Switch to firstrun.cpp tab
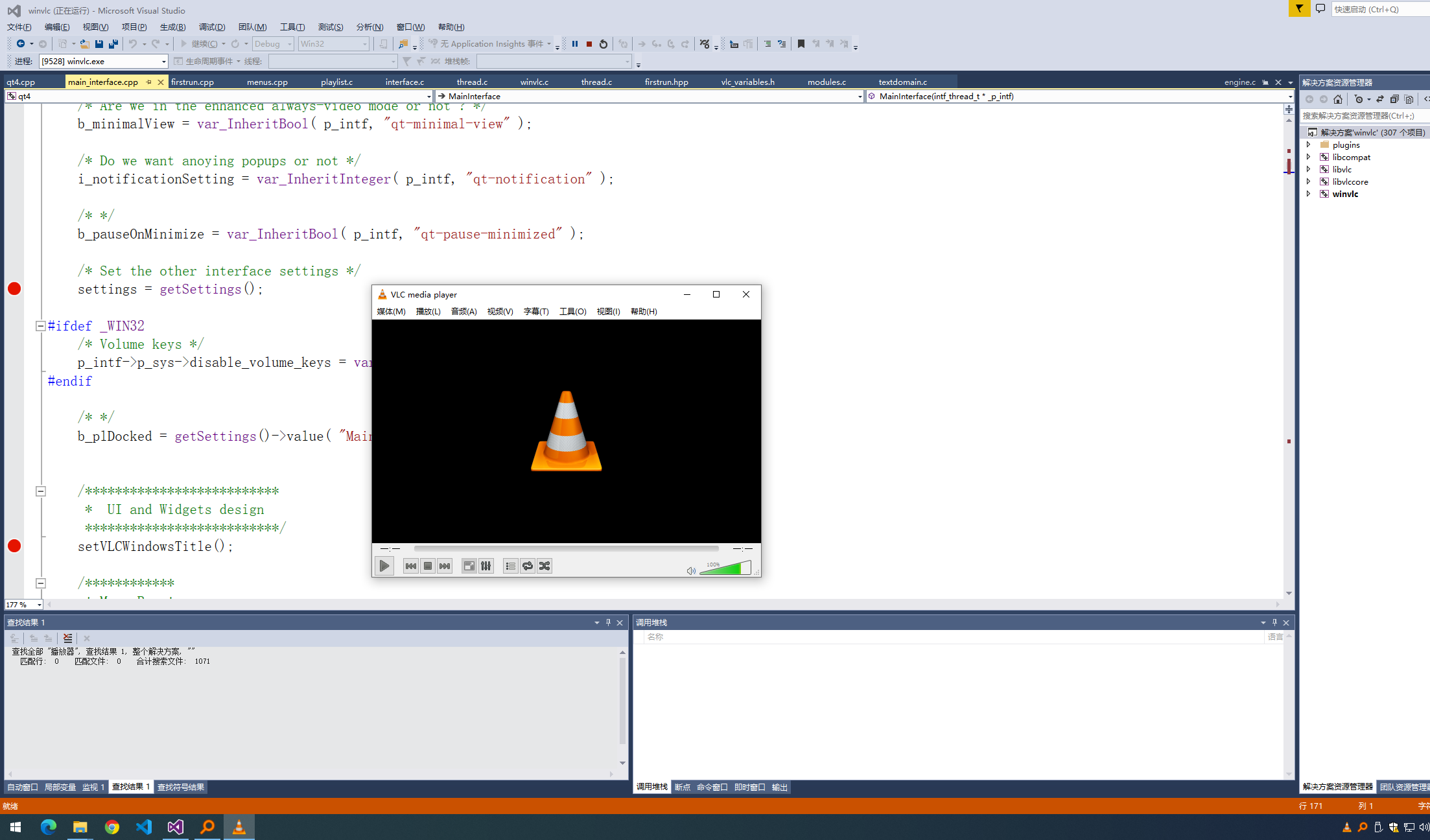Image resolution: width=1430 pixels, height=840 pixels. click(x=193, y=82)
